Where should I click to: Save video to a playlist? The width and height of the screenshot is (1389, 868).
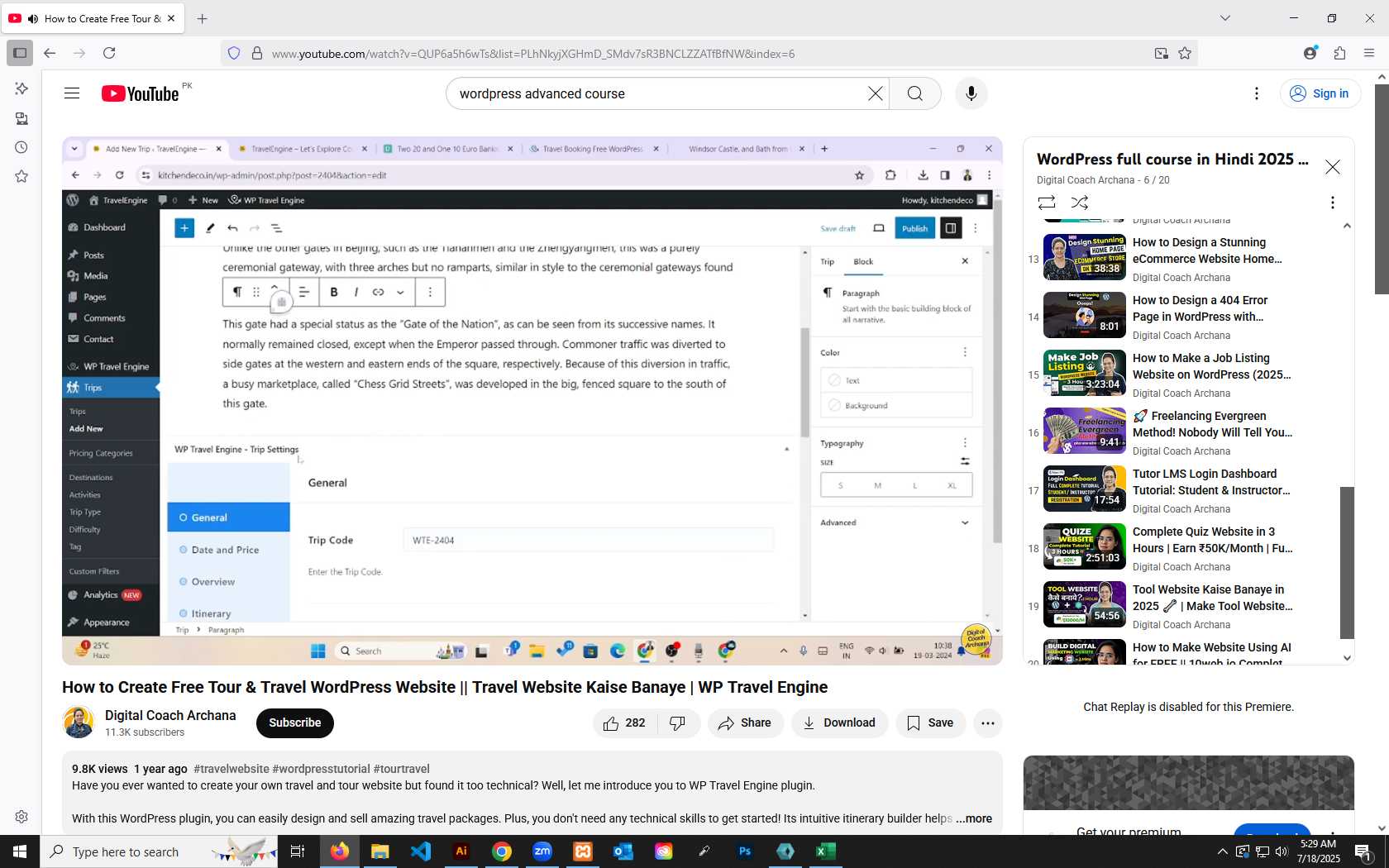930,723
